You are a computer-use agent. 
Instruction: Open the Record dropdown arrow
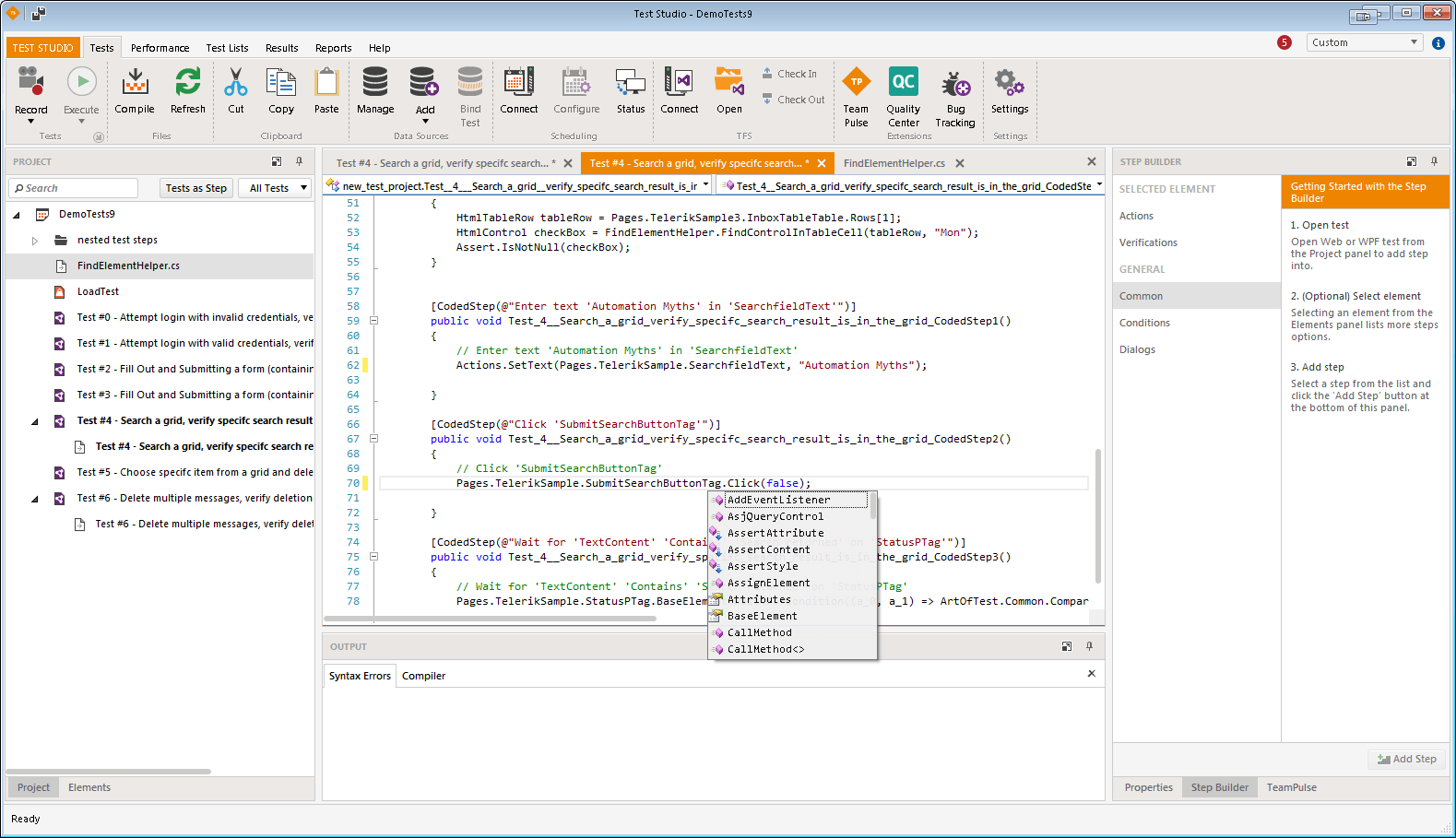[x=31, y=121]
